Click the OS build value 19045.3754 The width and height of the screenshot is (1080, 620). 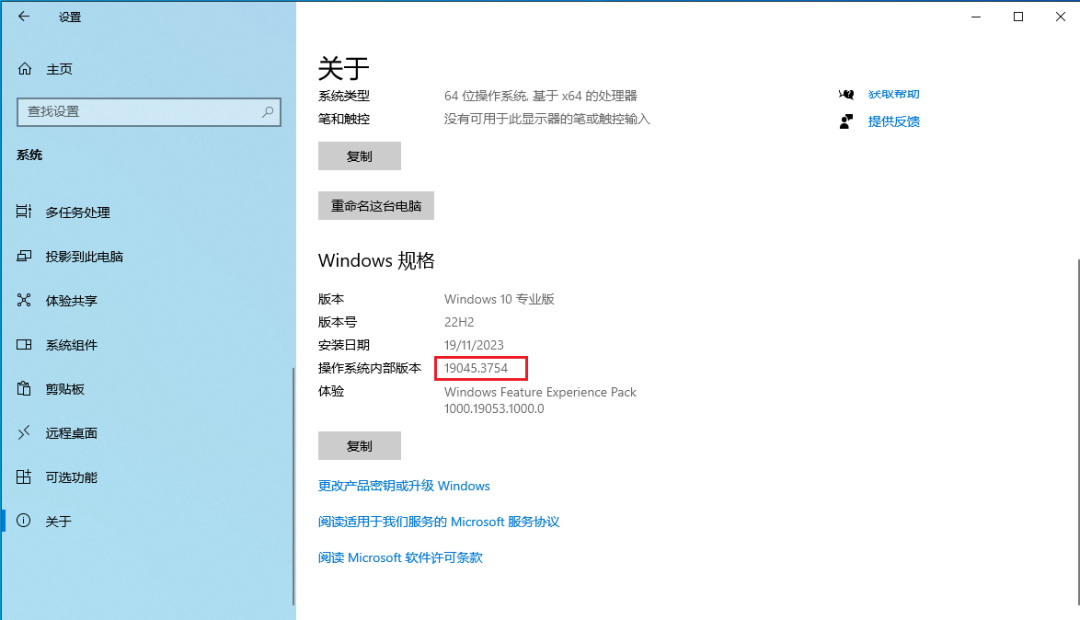(x=476, y=368)
